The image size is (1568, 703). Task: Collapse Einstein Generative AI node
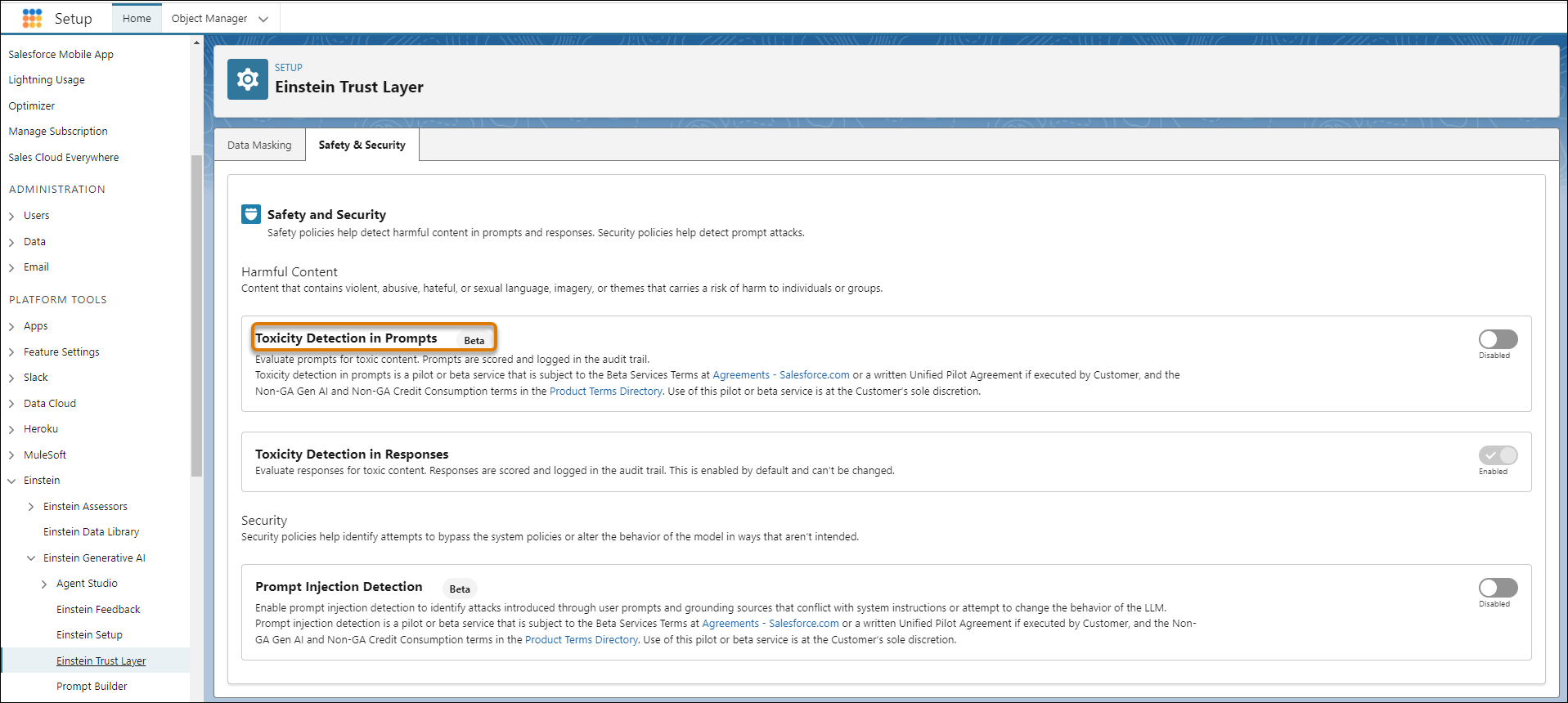click(x=31, y=558)
